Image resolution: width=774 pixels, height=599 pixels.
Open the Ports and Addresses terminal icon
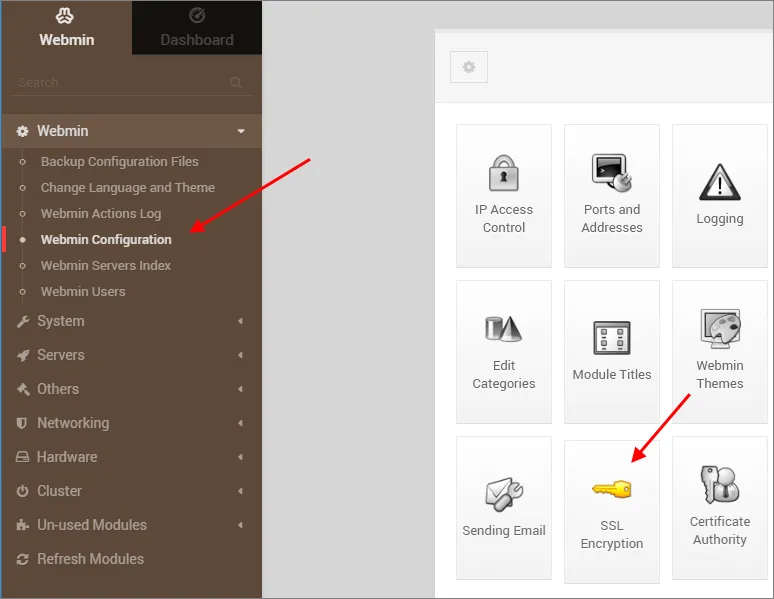tap(612, 173)
